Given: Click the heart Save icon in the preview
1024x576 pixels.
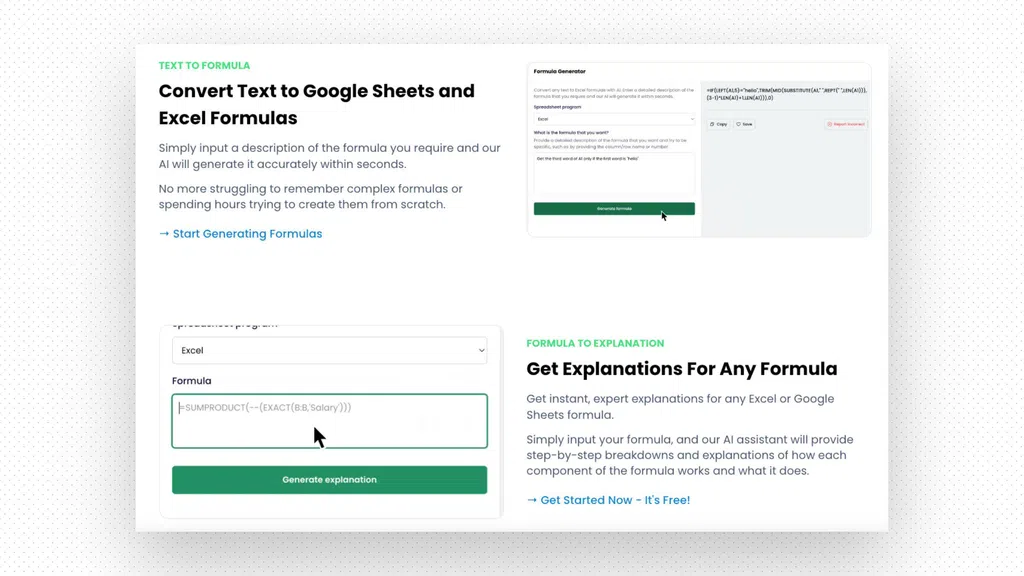Looking at the screenshot, I should (739, 125).
